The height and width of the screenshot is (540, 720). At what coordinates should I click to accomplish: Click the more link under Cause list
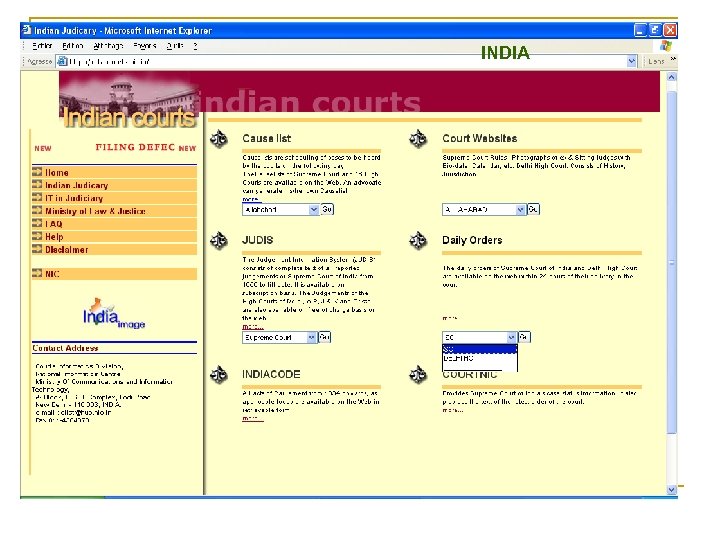(250, 199)
